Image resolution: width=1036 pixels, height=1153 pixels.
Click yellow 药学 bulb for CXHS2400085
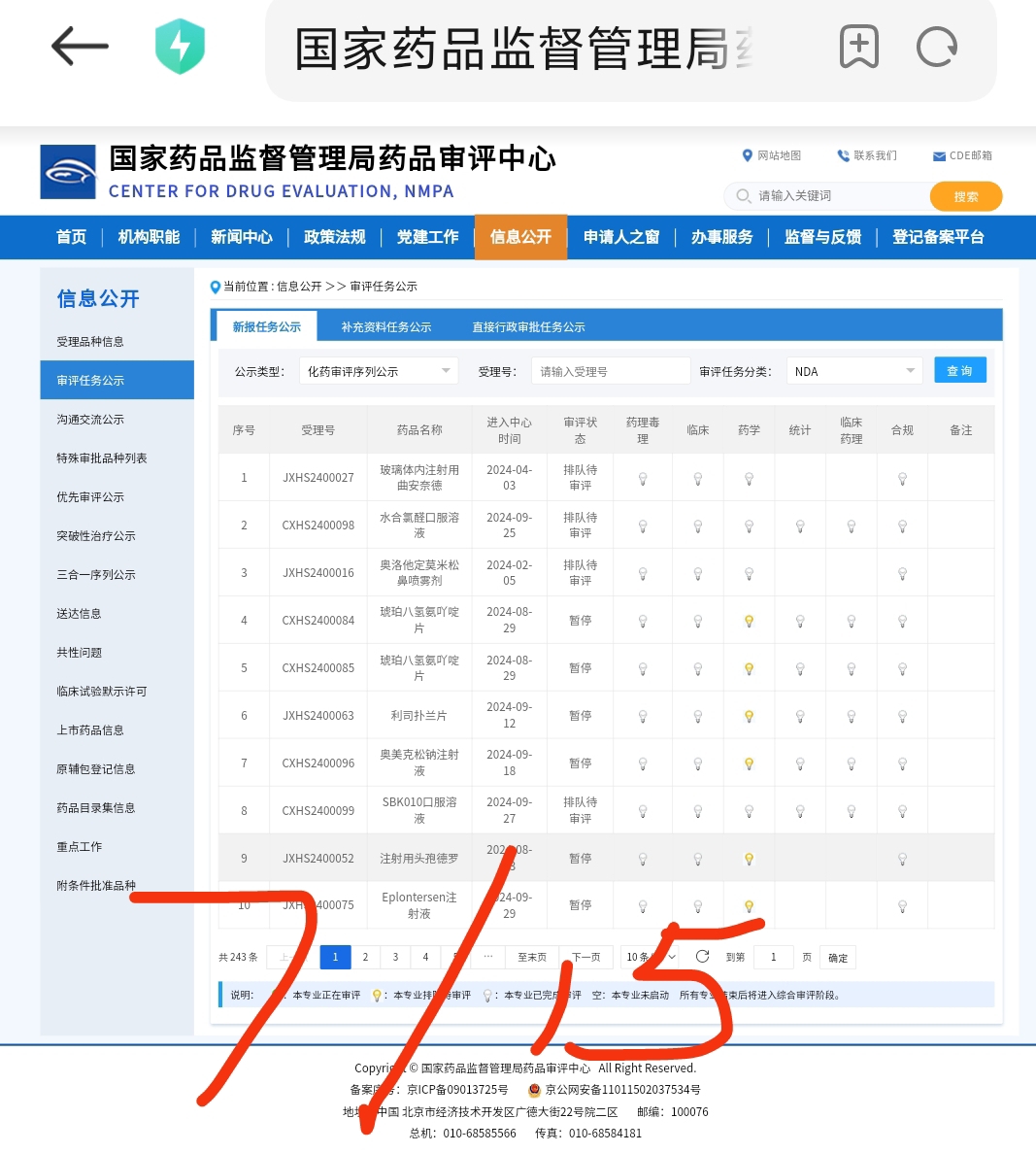pos(749,669)
